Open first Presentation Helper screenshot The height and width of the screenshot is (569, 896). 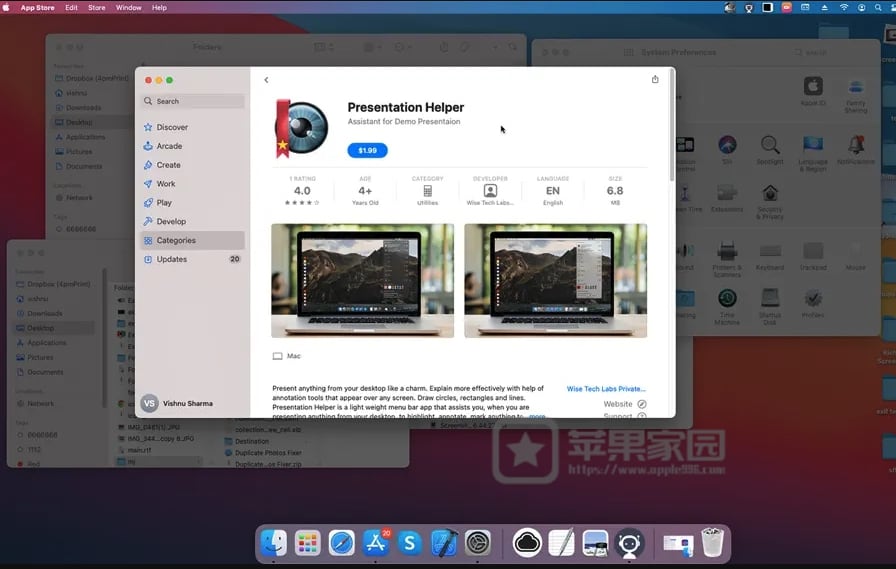pos(362,281)
